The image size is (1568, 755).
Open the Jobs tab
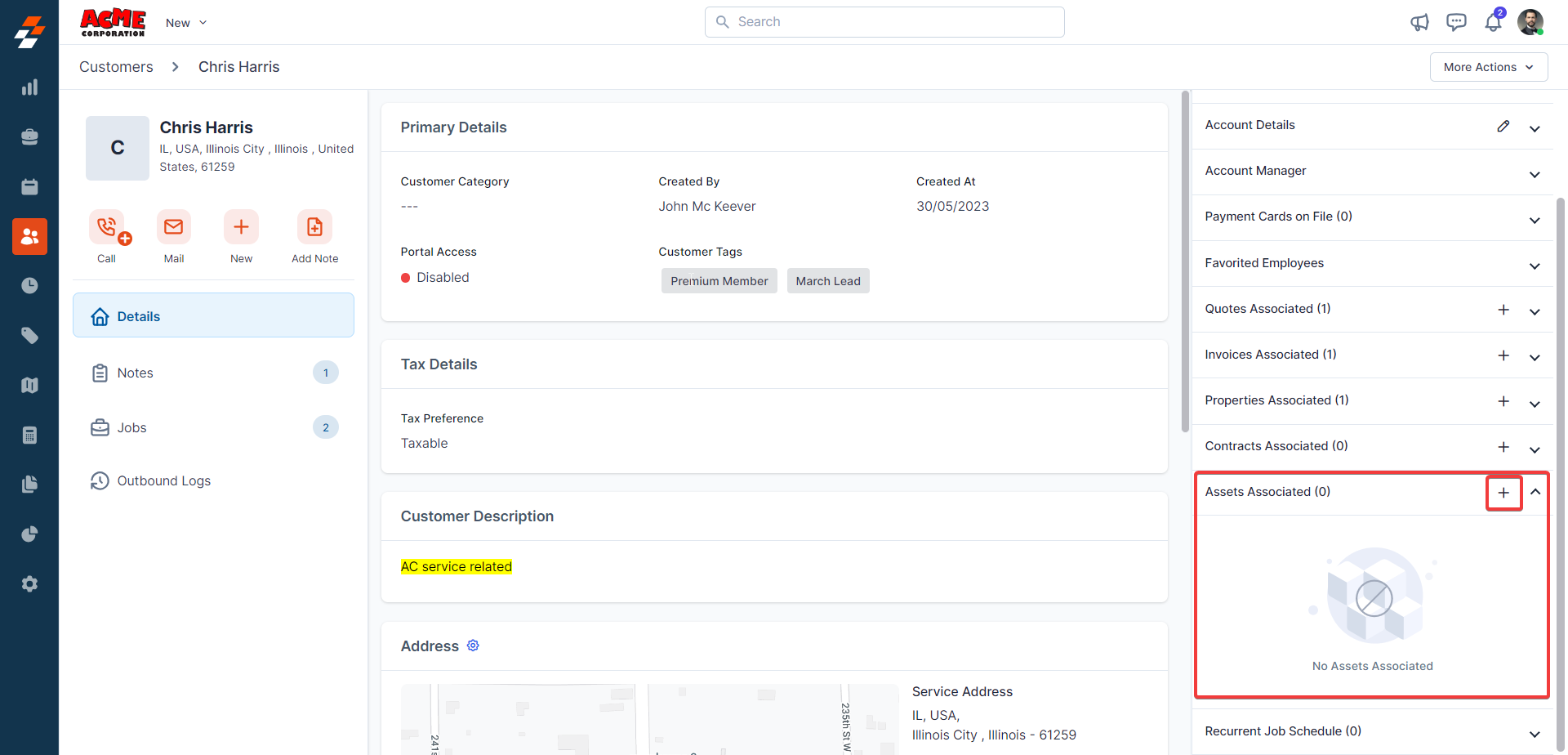click(131, 427)
